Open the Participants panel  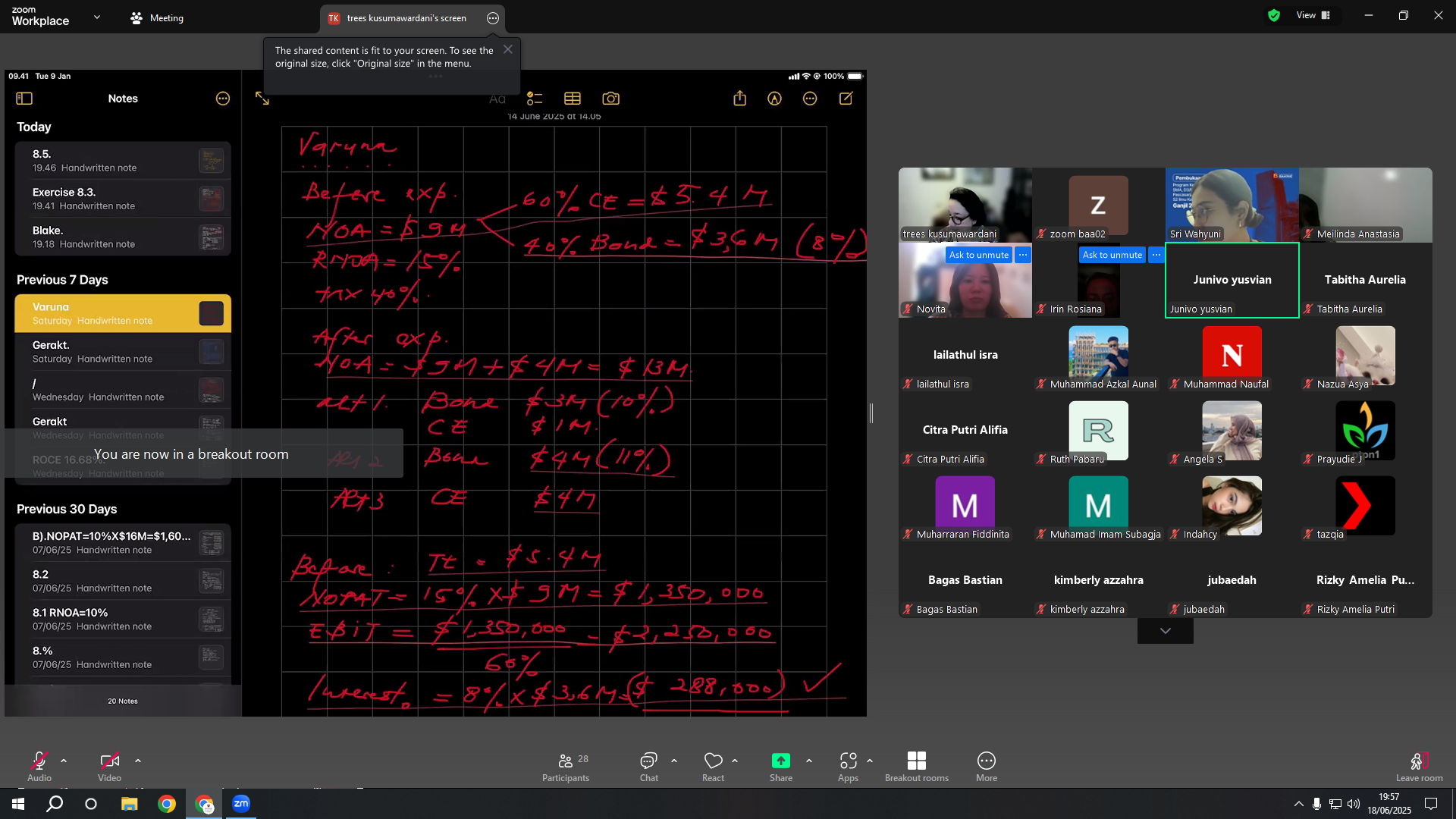click(x=566, y=766)
